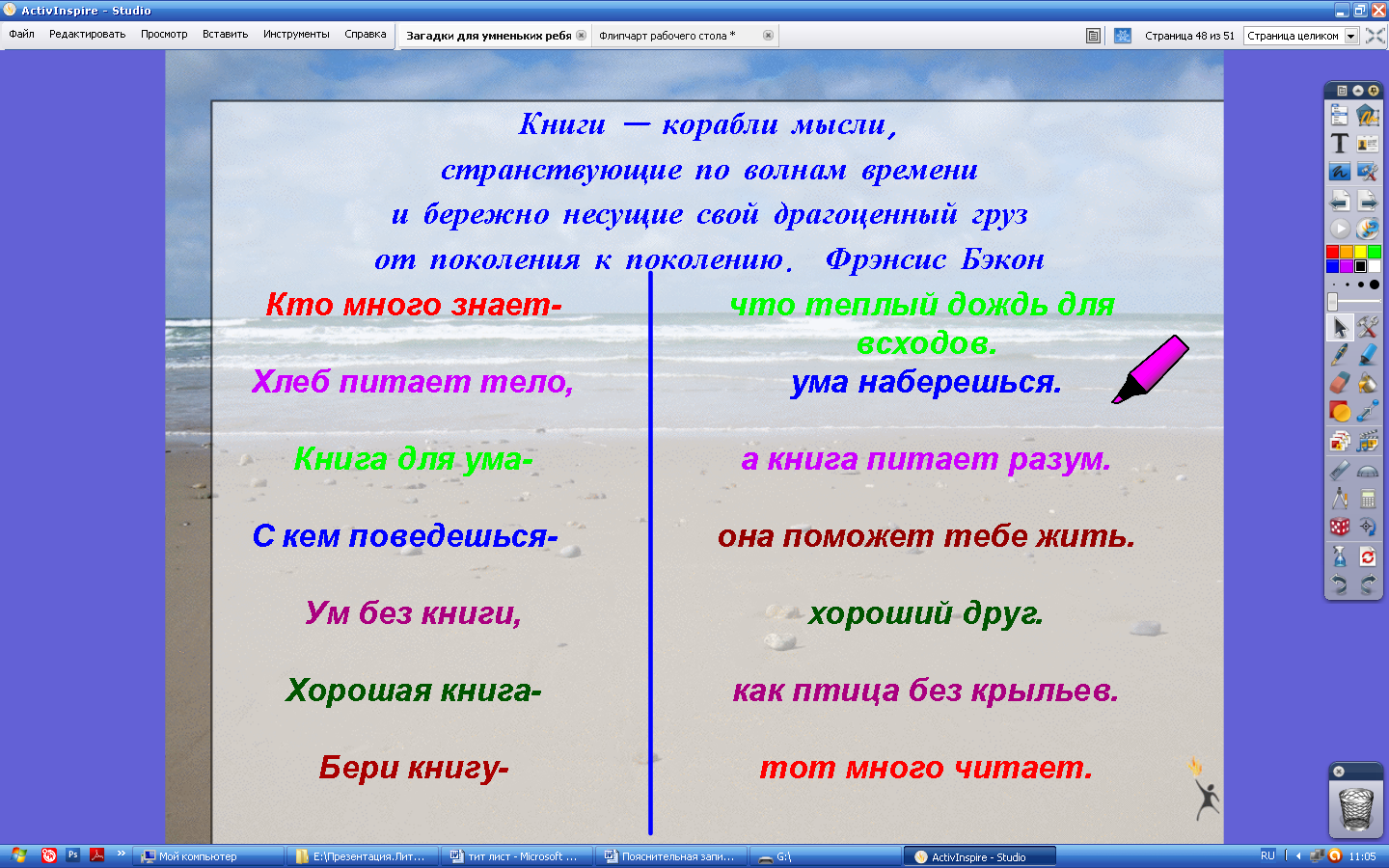Pick the blue color swatch
The width and height of the screenshot is (1389, 868).
coord(1333,266)
